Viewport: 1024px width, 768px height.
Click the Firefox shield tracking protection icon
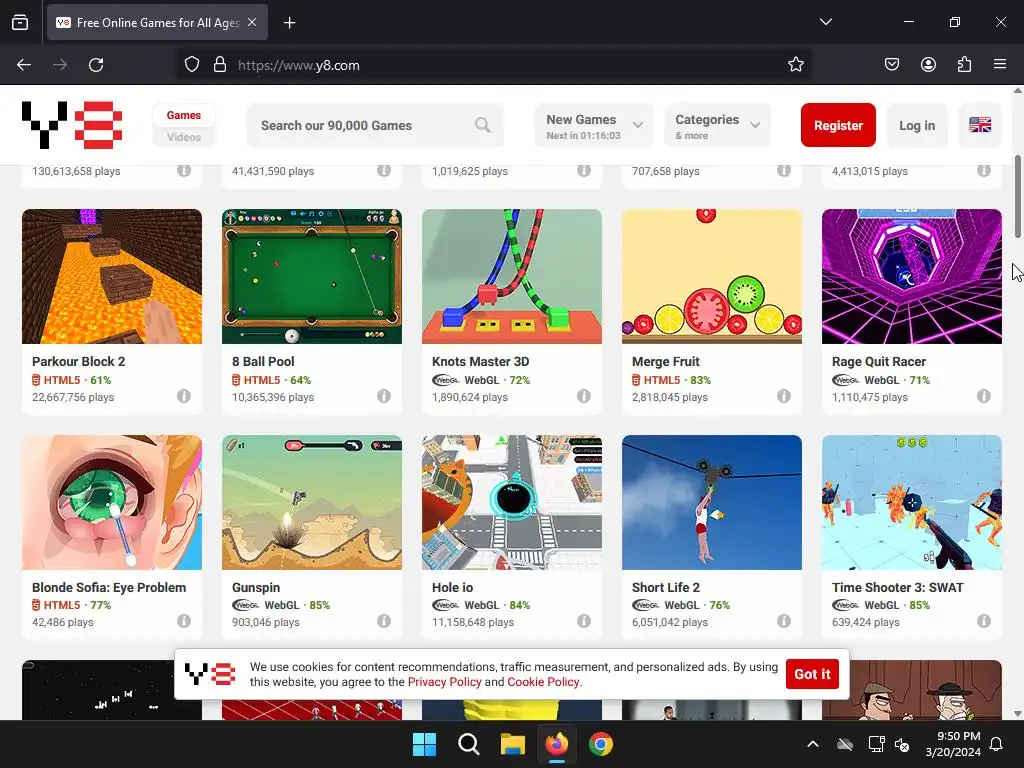click(x=191, y=65)
